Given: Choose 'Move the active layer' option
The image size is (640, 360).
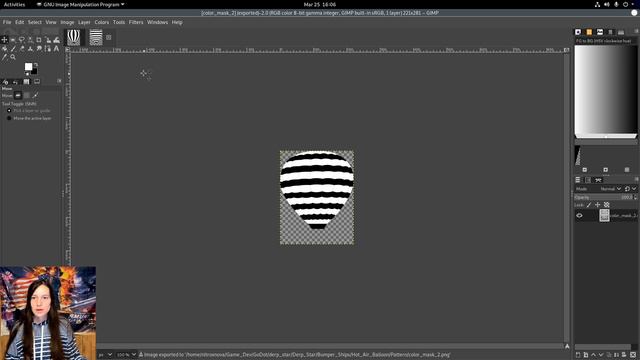Looking at the screenshot, I should [x=29, y=118].
